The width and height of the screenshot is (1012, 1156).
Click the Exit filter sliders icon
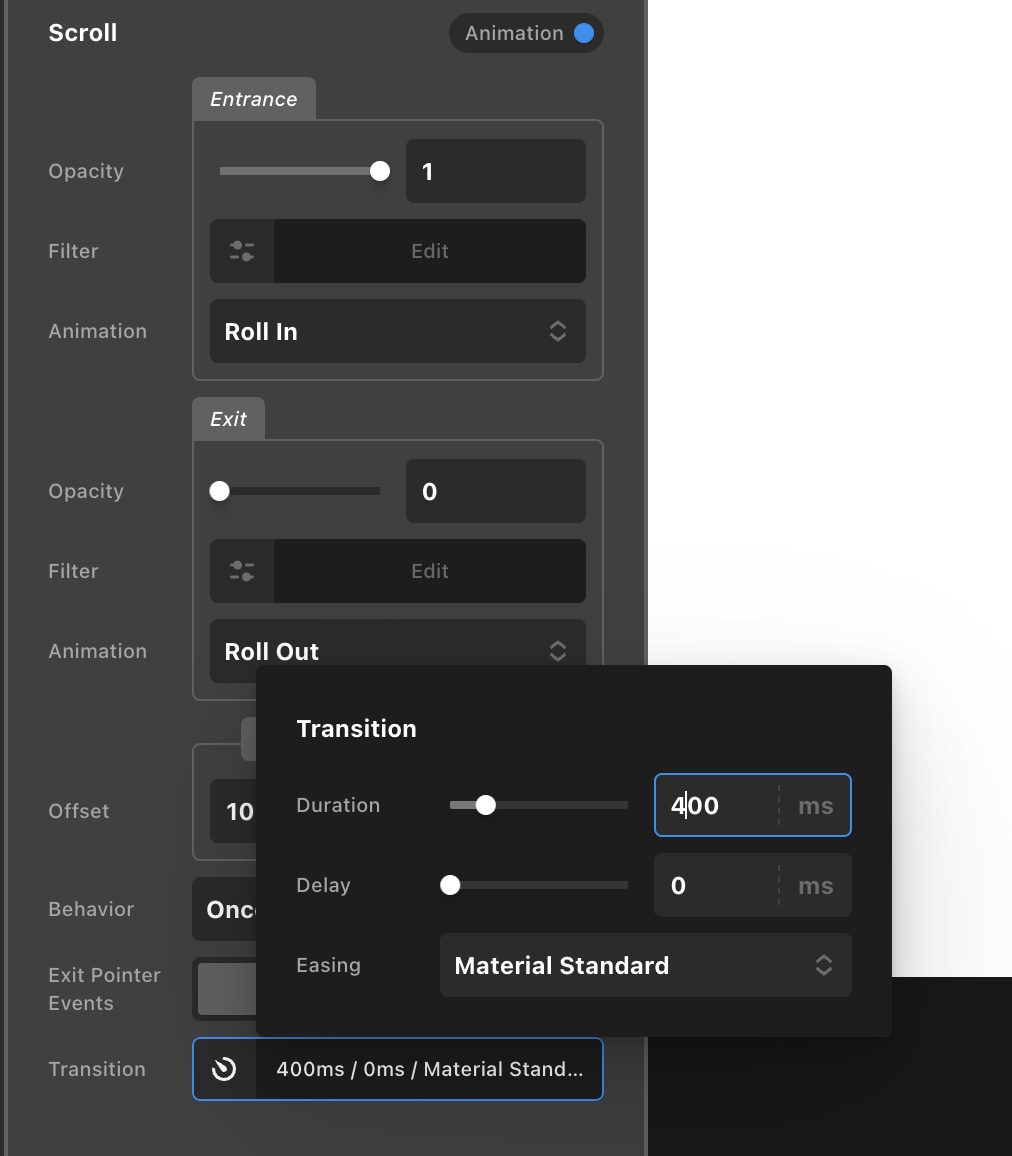click(242, 571)
